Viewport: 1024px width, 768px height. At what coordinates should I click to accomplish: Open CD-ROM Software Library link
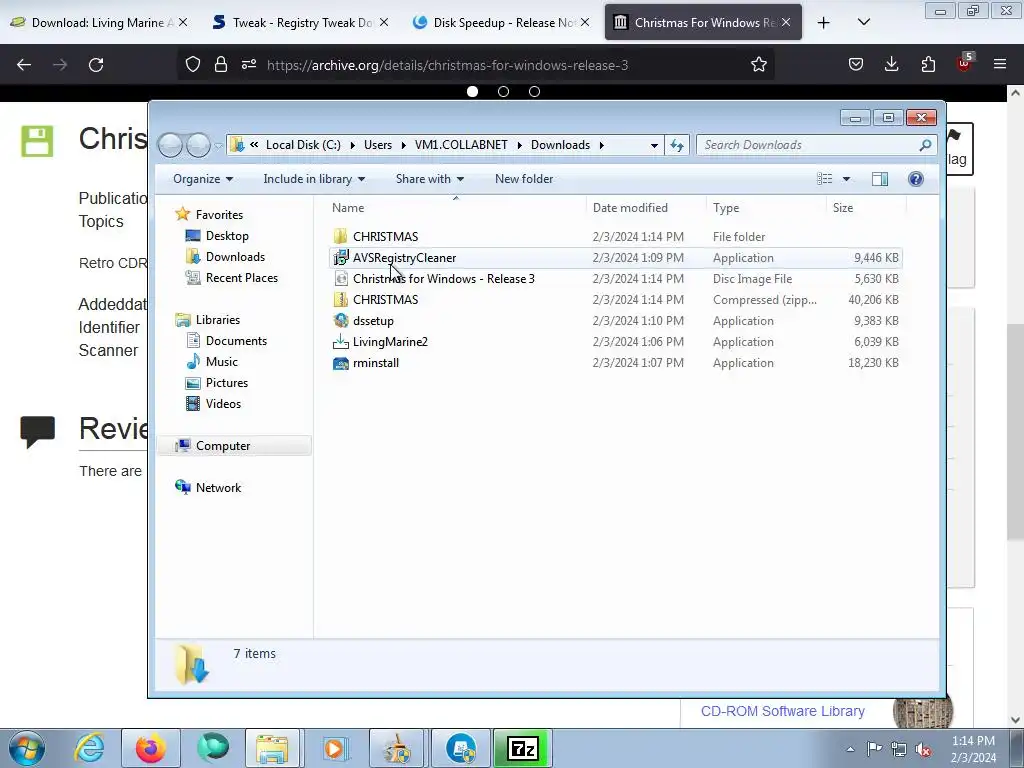click(782, 711)
